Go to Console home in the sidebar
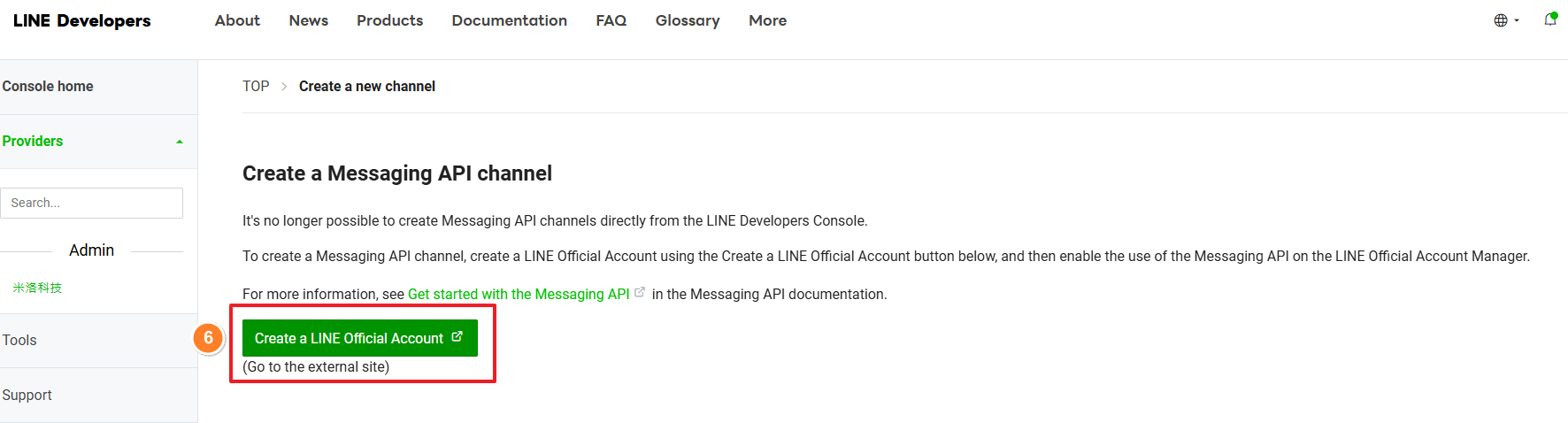Screen dimensions: 1568x423 (x=48, y=86)
